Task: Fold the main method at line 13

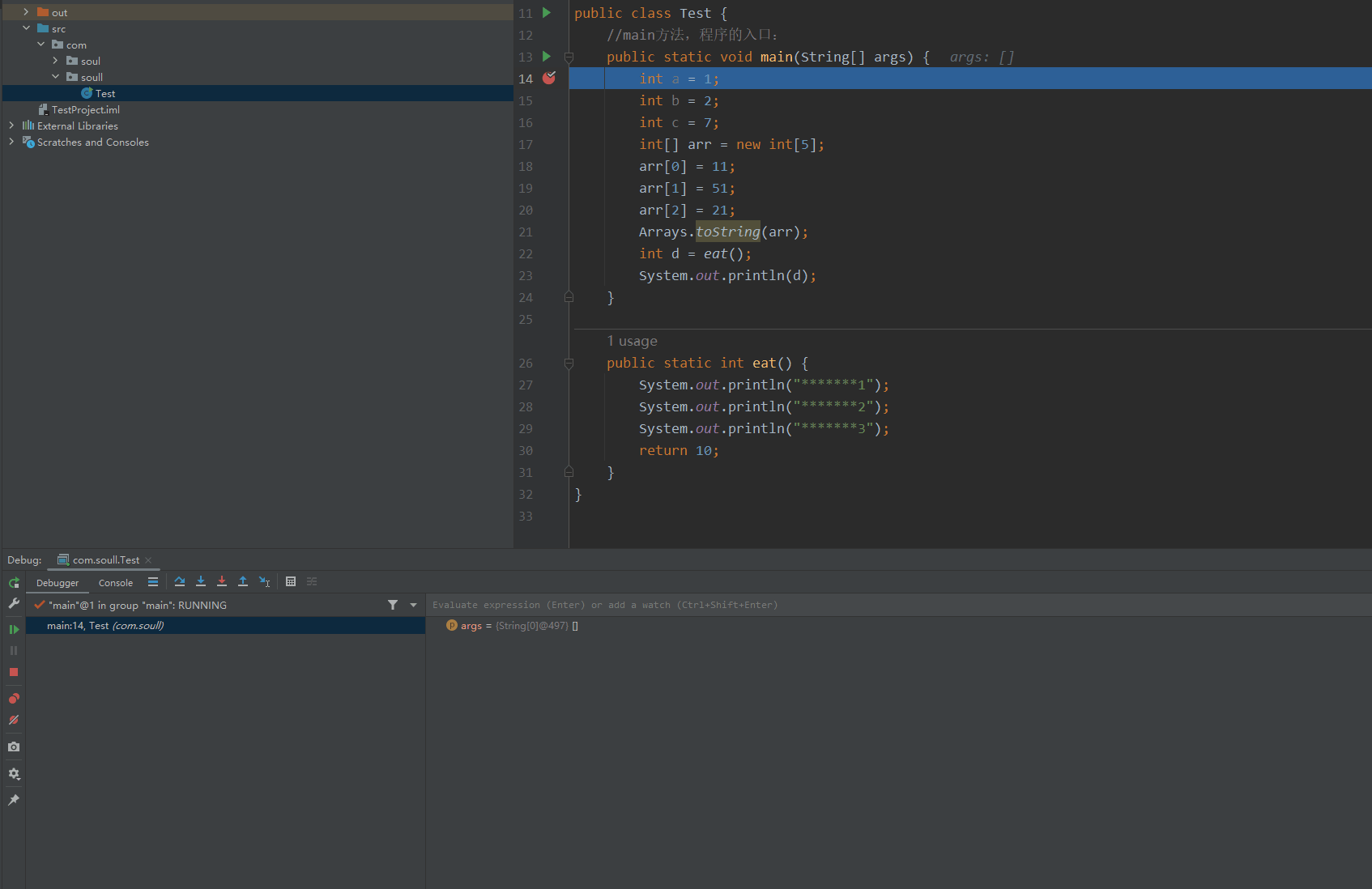Action: [569, 57]
